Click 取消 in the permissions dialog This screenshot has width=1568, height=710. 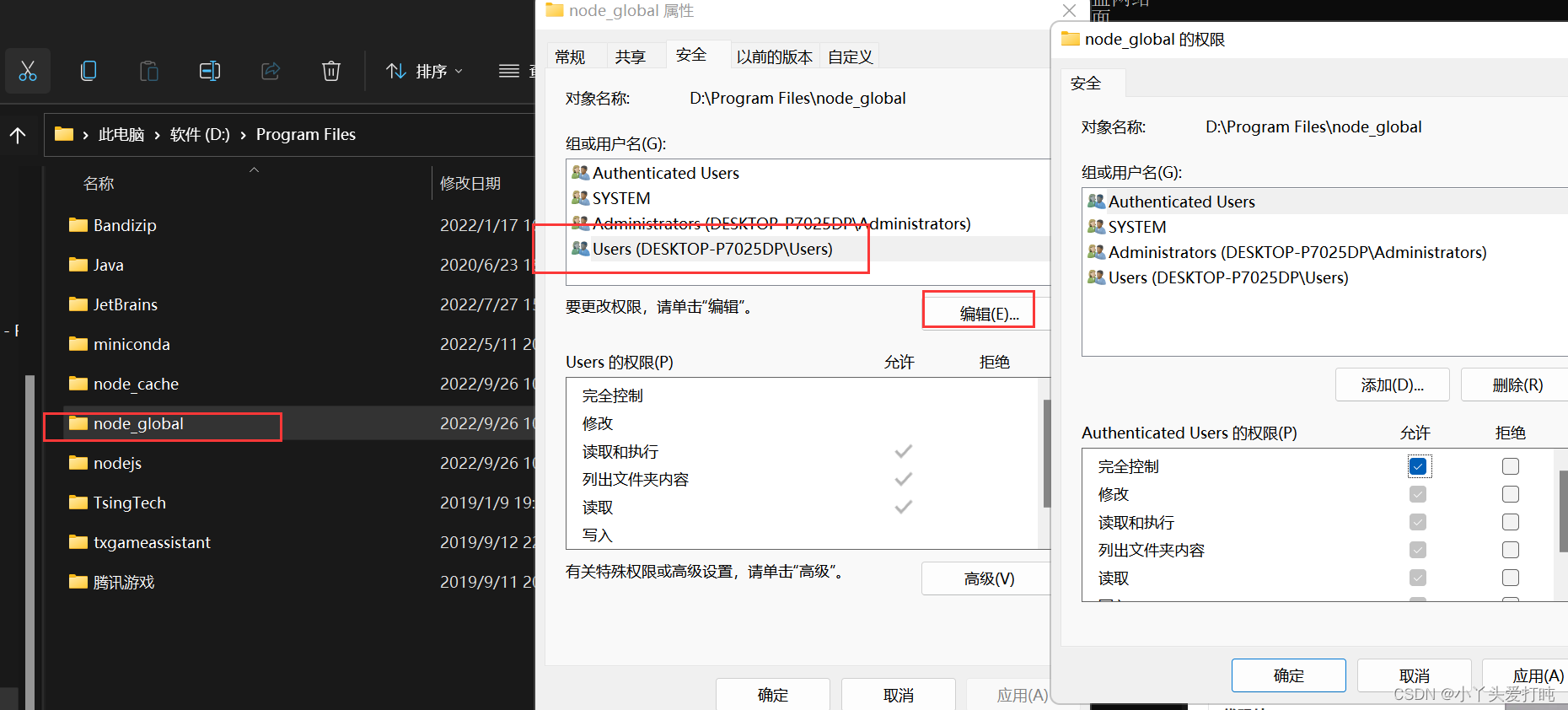(1414, 675)
